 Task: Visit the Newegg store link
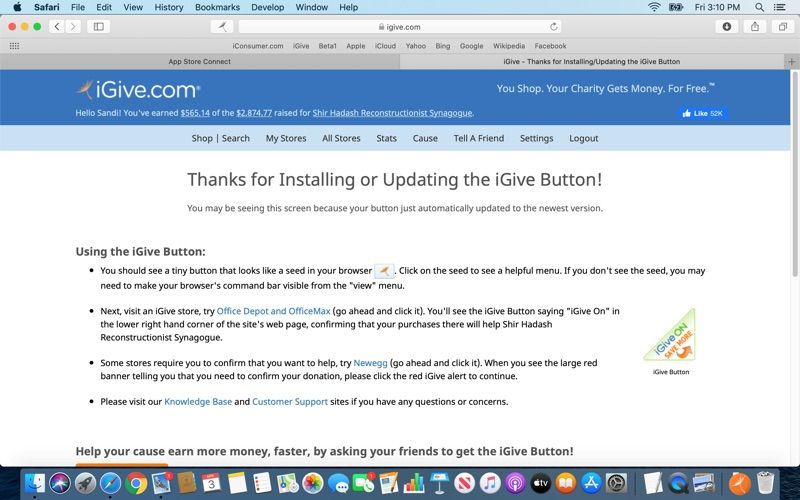coord(370,363)
